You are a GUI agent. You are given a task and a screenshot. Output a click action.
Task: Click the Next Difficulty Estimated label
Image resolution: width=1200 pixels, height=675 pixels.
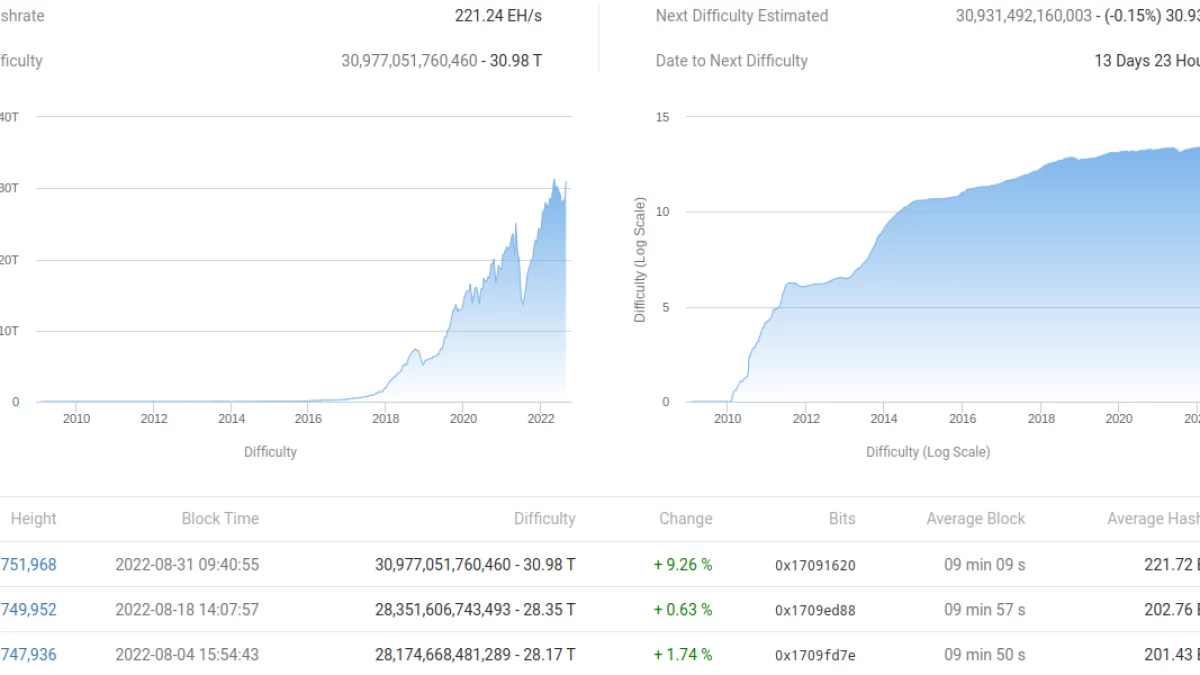pos(742,16)
